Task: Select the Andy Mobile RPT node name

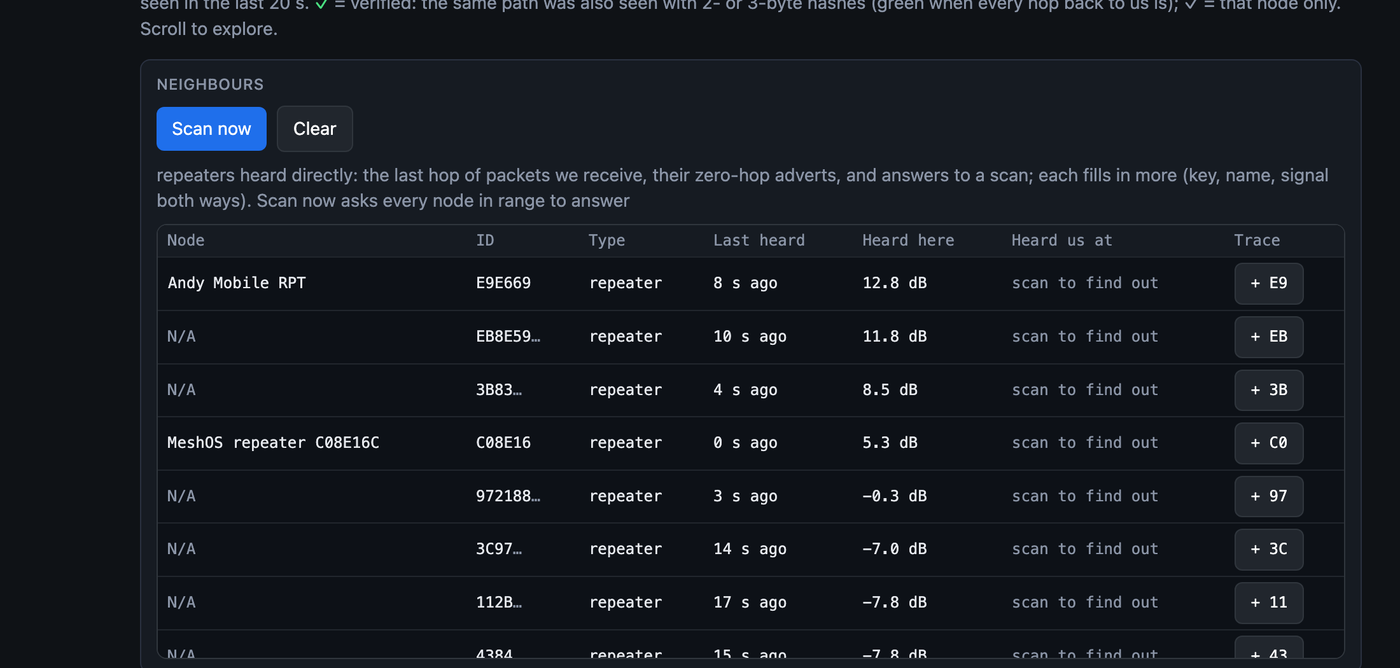Action: pos(236,283)
